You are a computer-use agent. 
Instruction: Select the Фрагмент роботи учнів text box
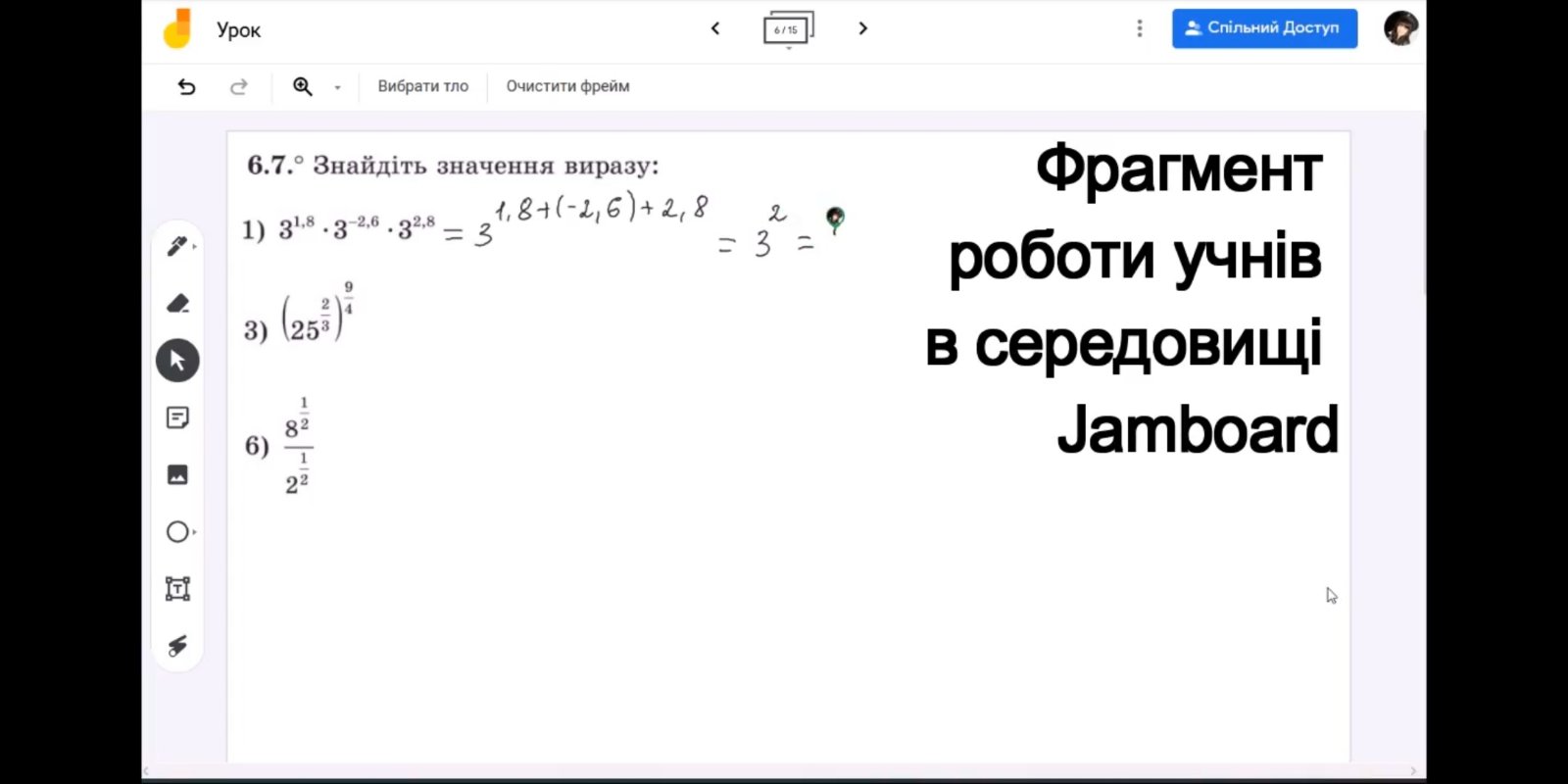click(x=1132, y=299)
